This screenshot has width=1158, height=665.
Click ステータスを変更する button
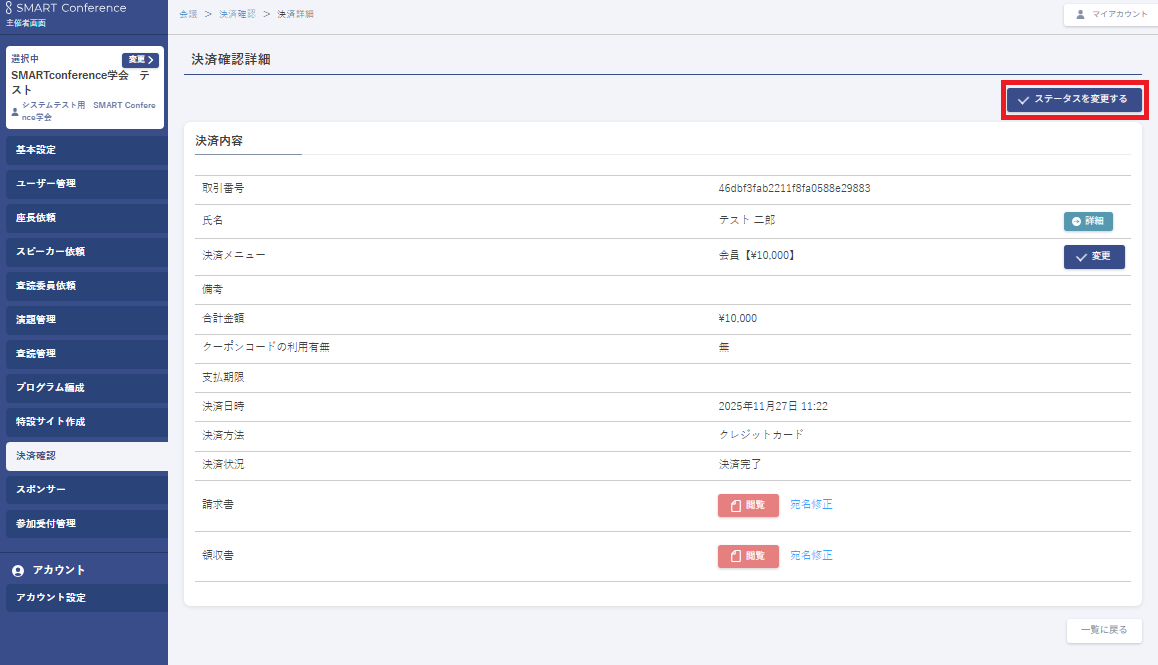tap(1073, 99)
